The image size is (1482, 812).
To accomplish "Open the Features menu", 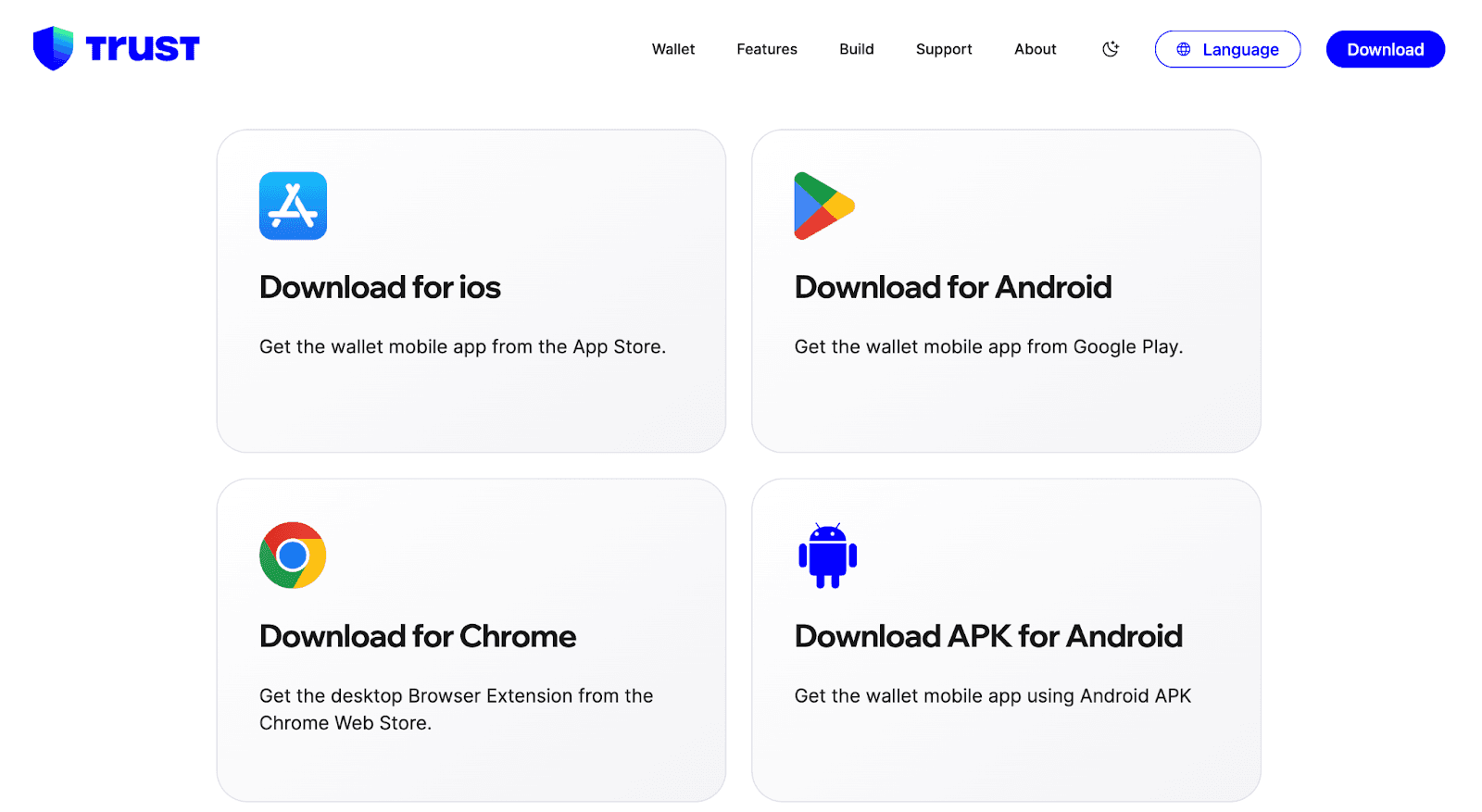I will 767,49.
